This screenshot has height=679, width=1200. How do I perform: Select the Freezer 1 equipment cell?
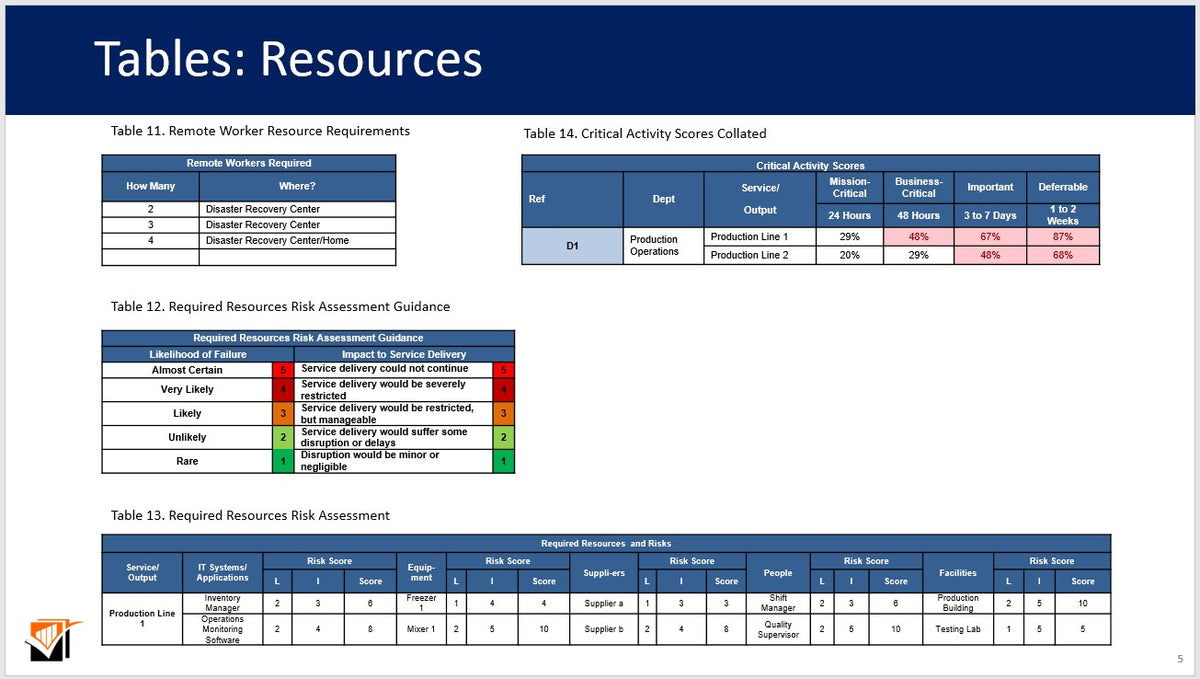coord(421,602)
